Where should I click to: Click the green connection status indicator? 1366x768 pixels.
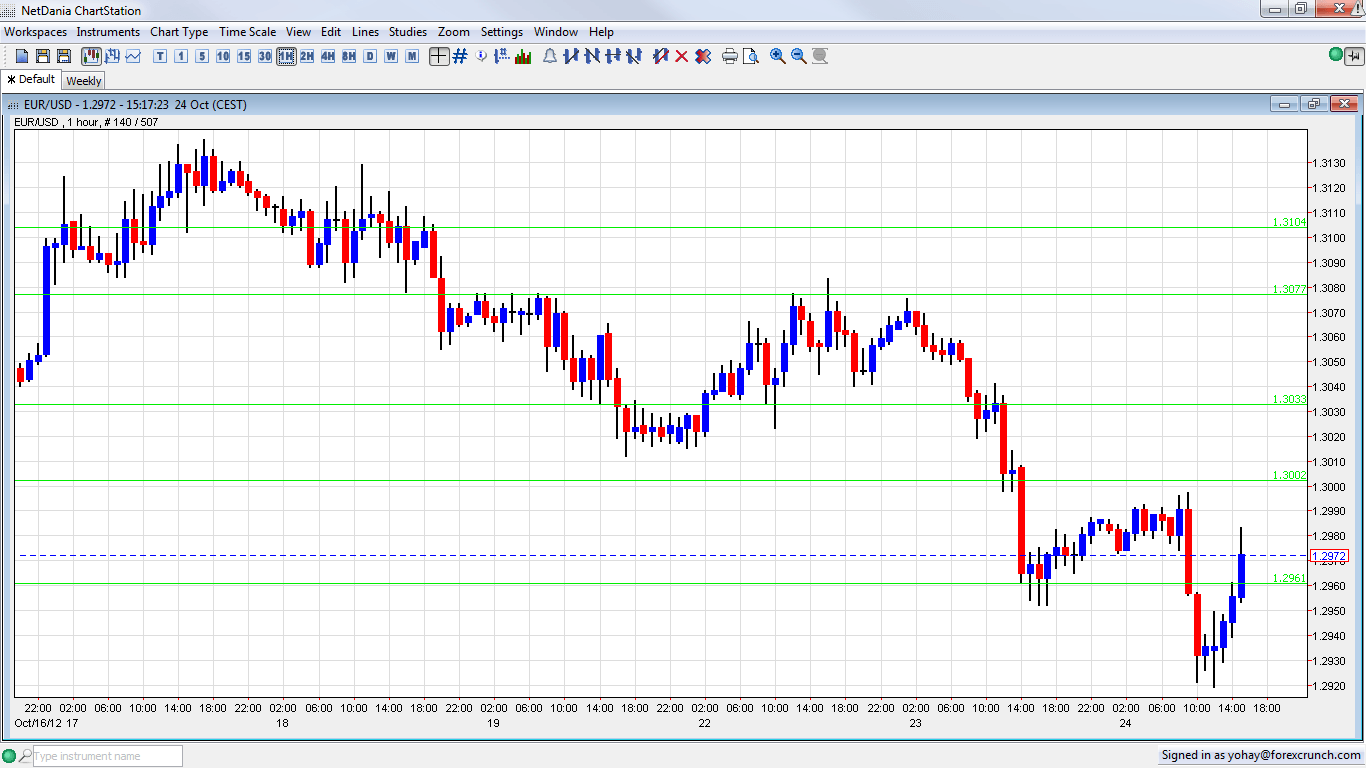(x=1336, y=55)
